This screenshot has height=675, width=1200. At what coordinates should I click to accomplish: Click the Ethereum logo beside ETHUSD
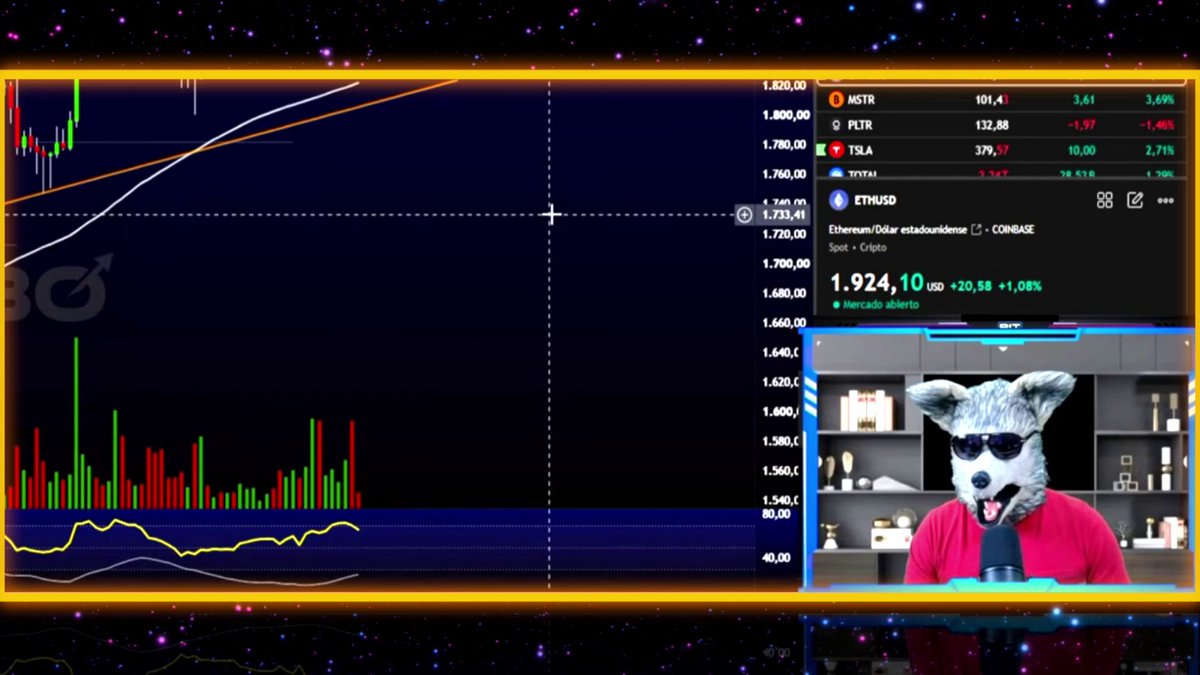(837, 200)
